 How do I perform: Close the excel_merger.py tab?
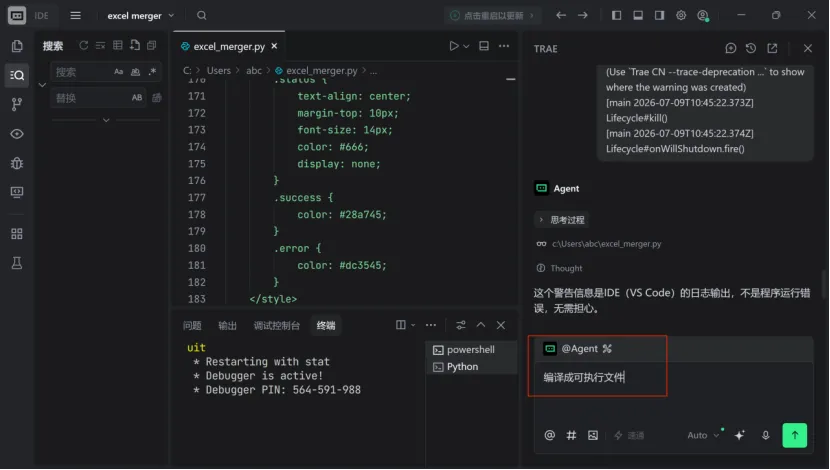[x=274, y=46]
